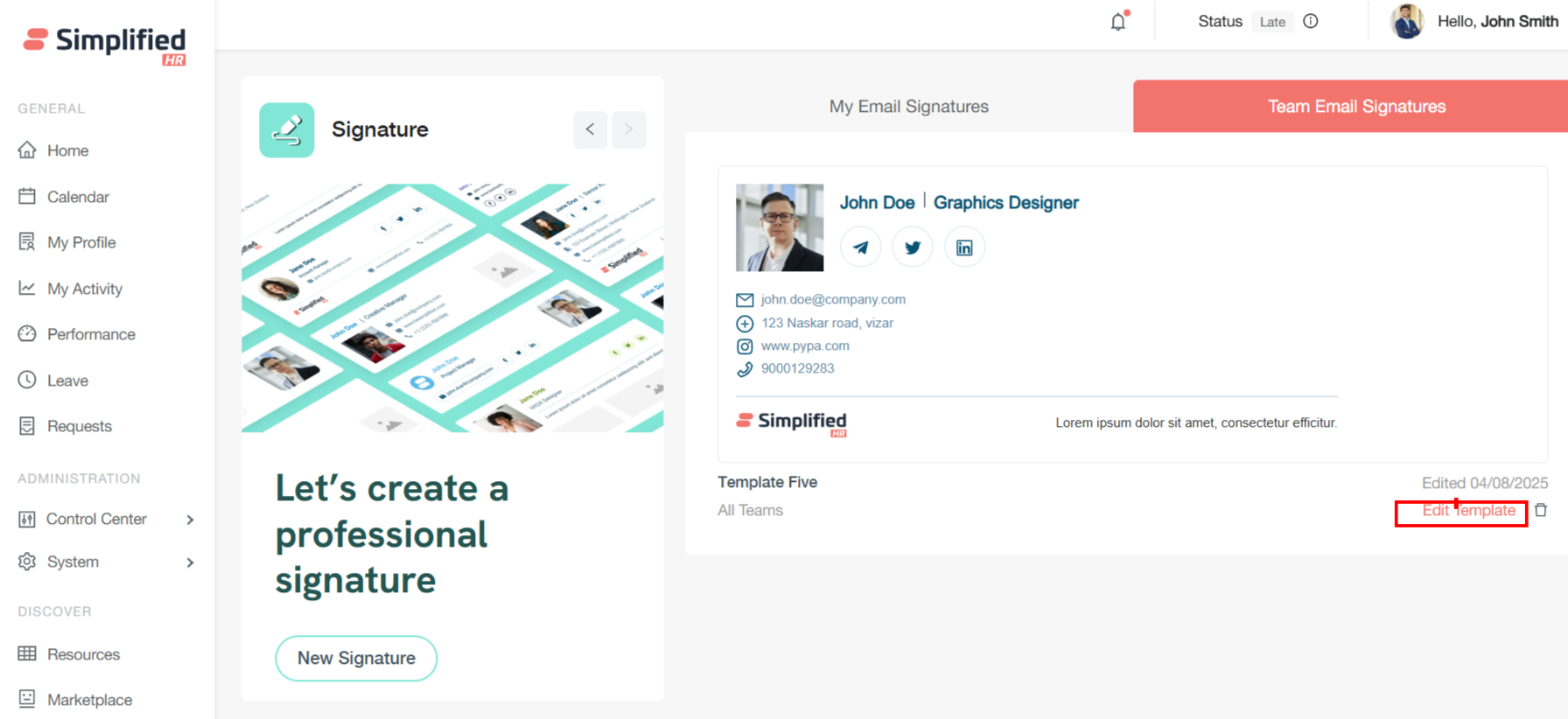The image size is (1568, 719).
Task: Open Calendar from the sidebar
Action: (78, 197)
